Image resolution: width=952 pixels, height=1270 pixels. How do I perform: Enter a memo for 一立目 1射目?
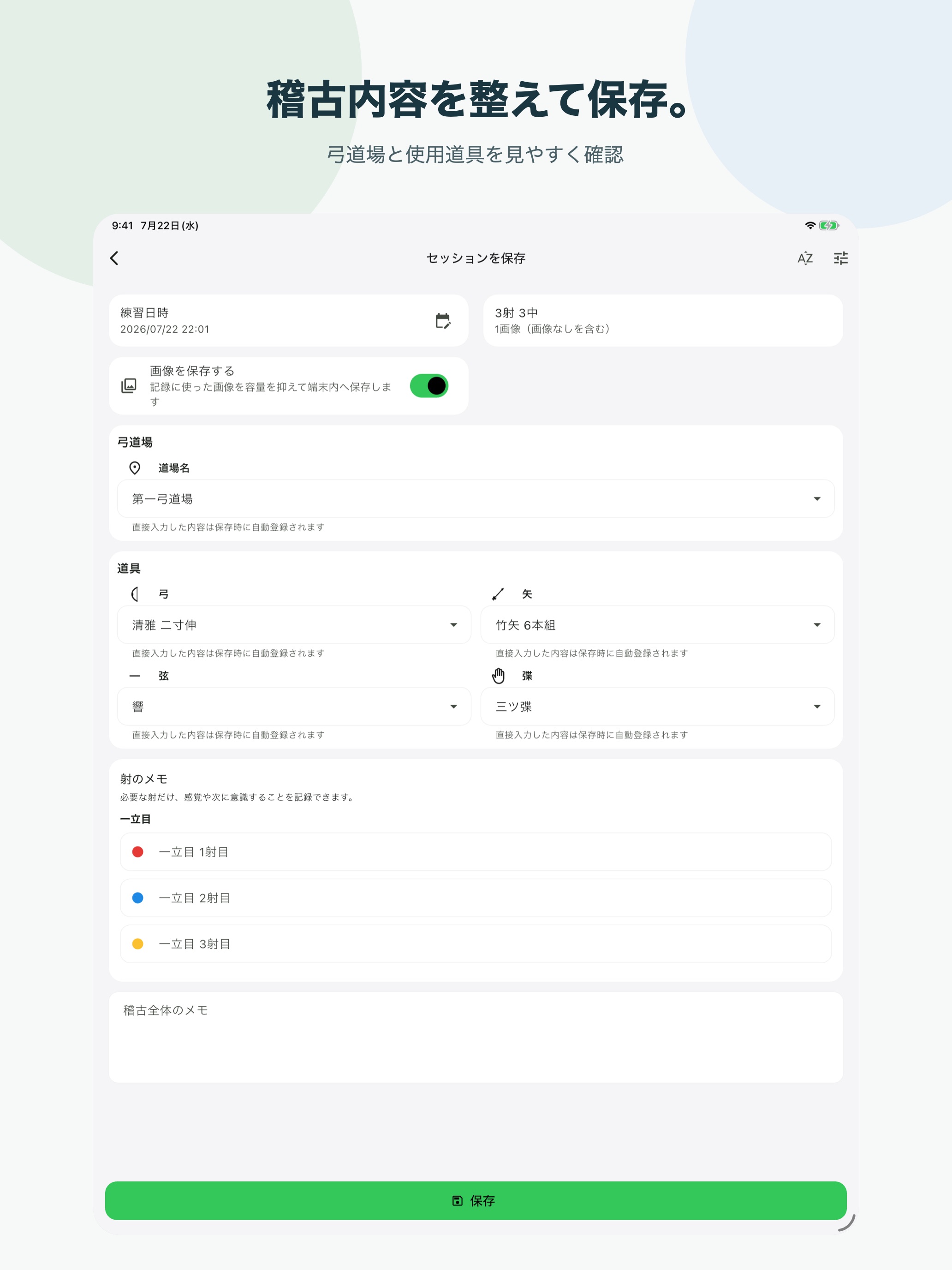tap(476, 852)
